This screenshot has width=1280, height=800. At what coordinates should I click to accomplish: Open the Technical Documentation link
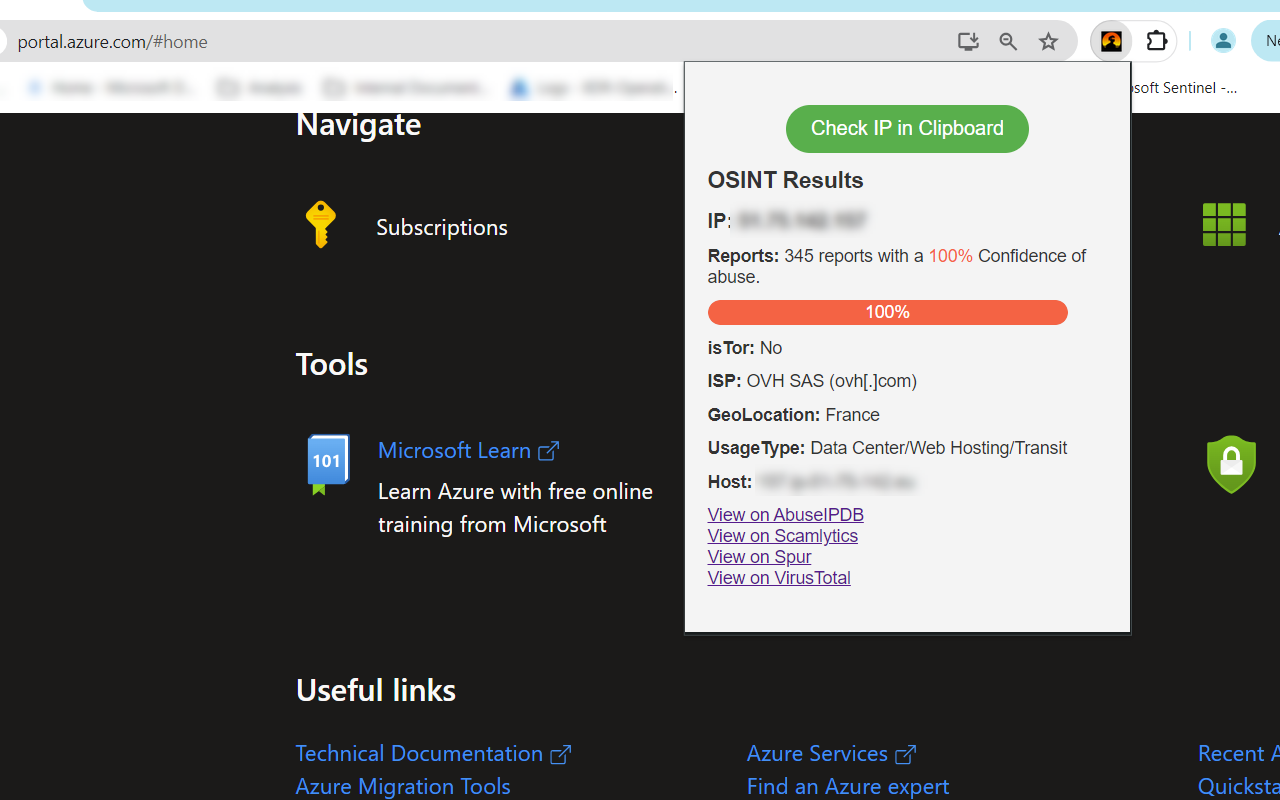click(433, 753)
